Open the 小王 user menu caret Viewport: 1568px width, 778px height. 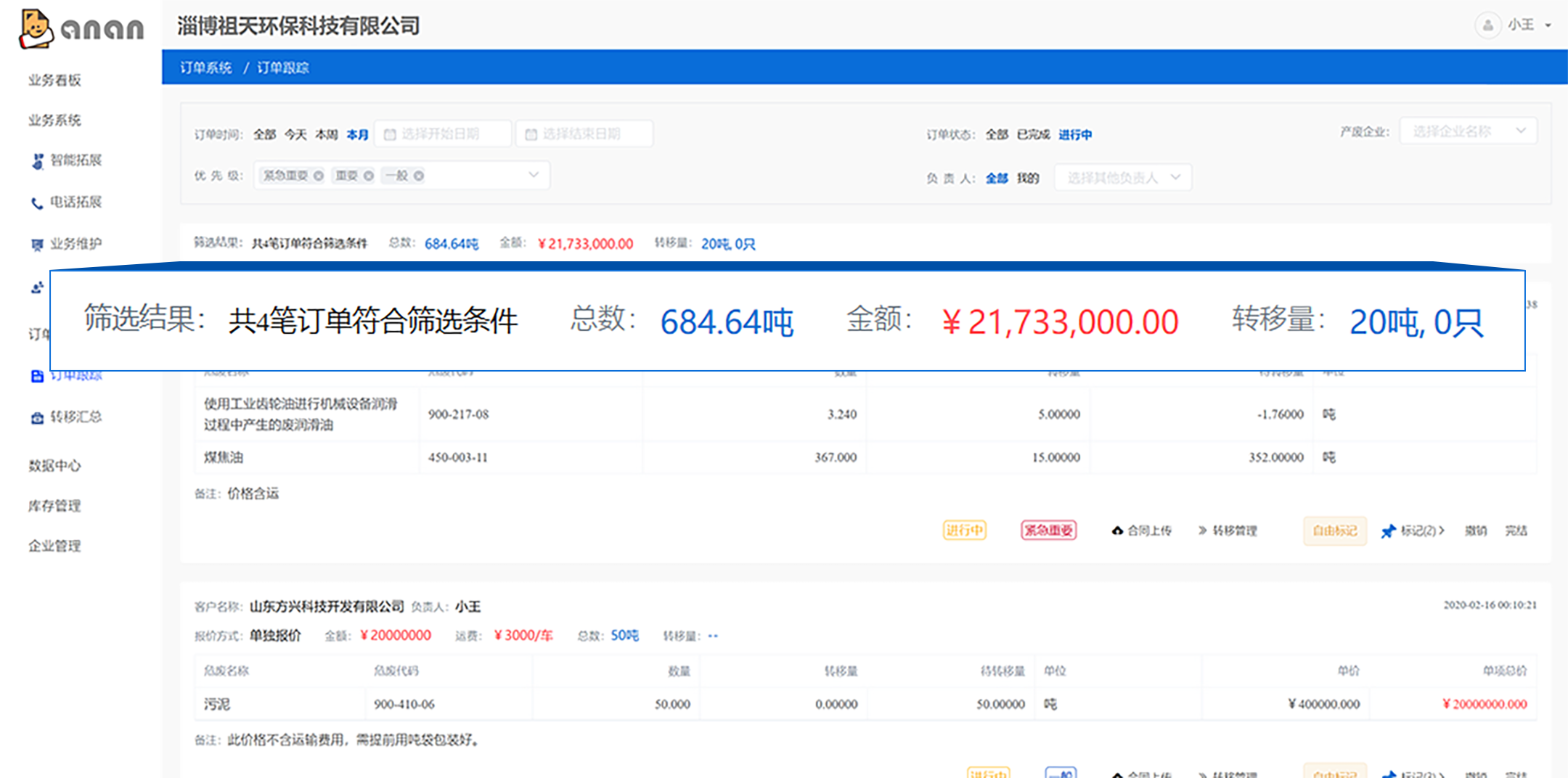click(1548, 25)
